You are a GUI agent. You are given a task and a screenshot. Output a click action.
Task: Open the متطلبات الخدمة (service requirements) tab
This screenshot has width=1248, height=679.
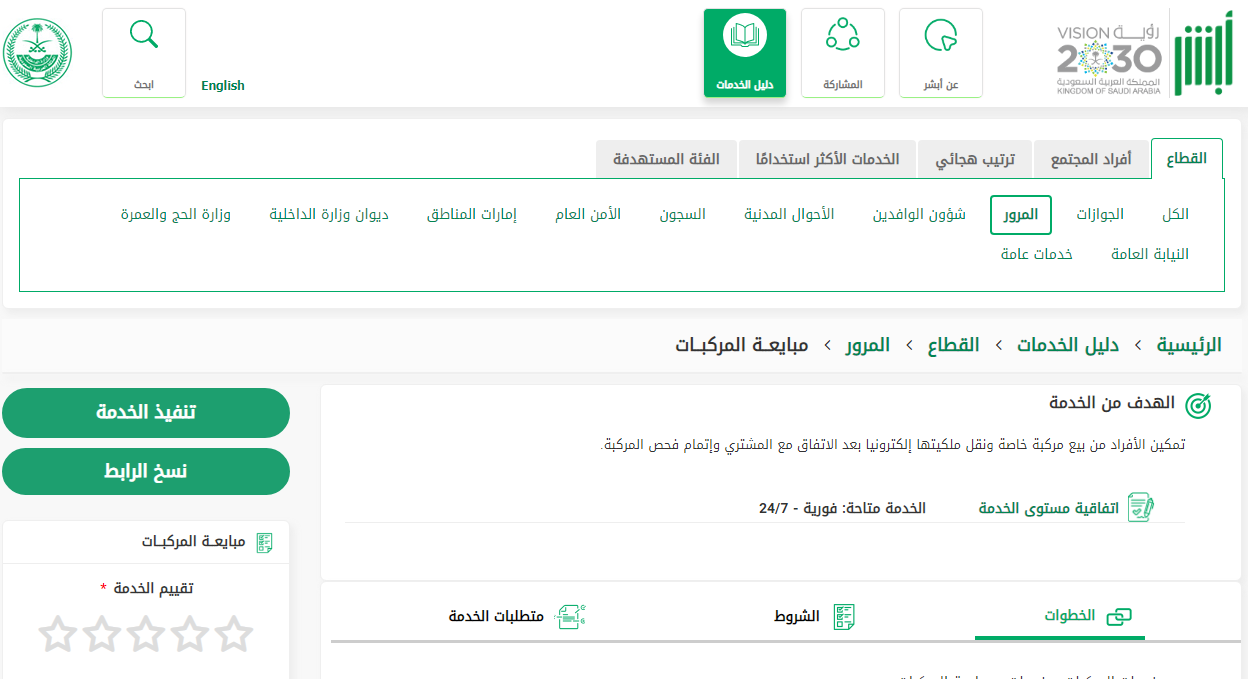click(514, 616)
